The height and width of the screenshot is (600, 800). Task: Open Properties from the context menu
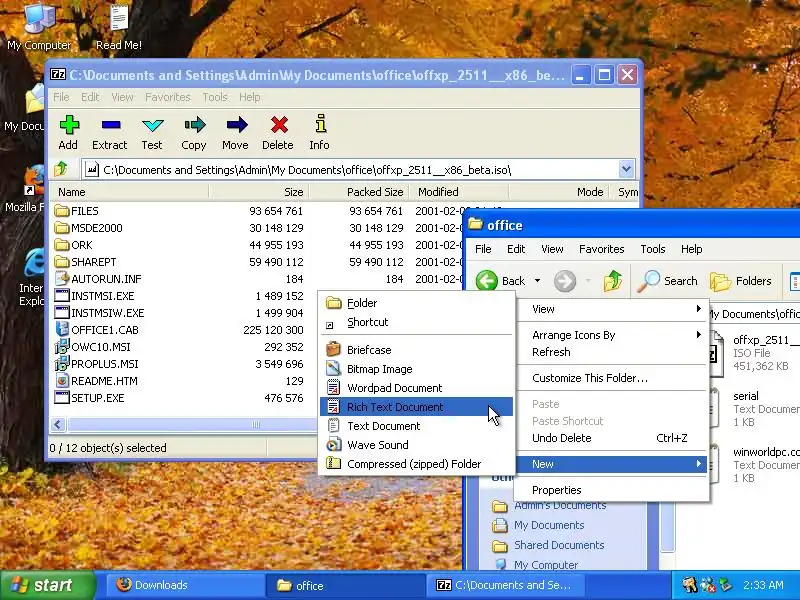(612, 490)
